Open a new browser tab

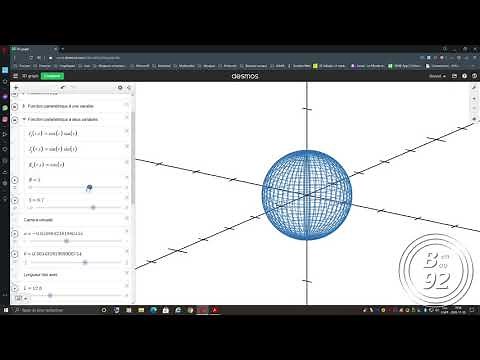63,49
